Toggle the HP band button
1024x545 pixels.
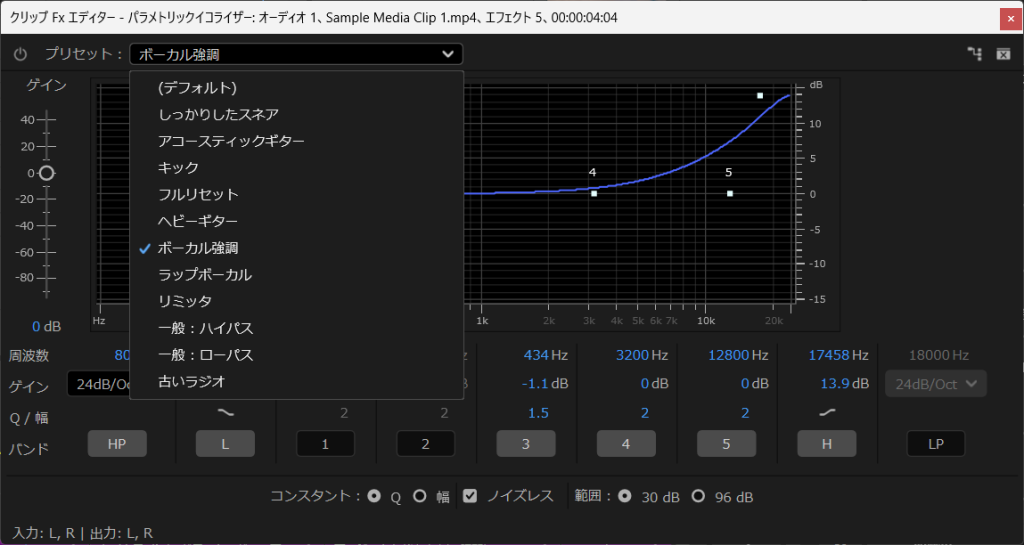coord(117,444)
